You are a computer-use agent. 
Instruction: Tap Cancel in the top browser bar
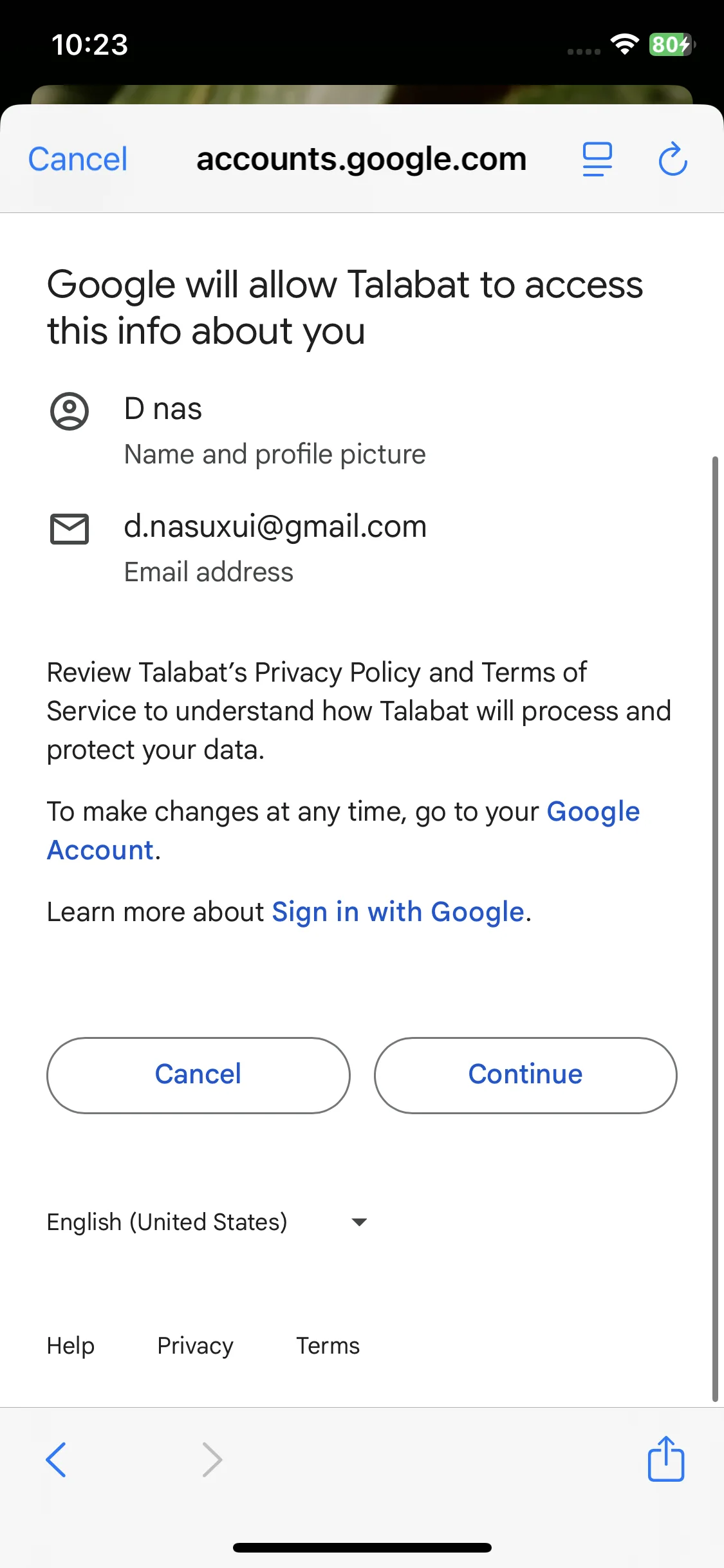point(78,159)
